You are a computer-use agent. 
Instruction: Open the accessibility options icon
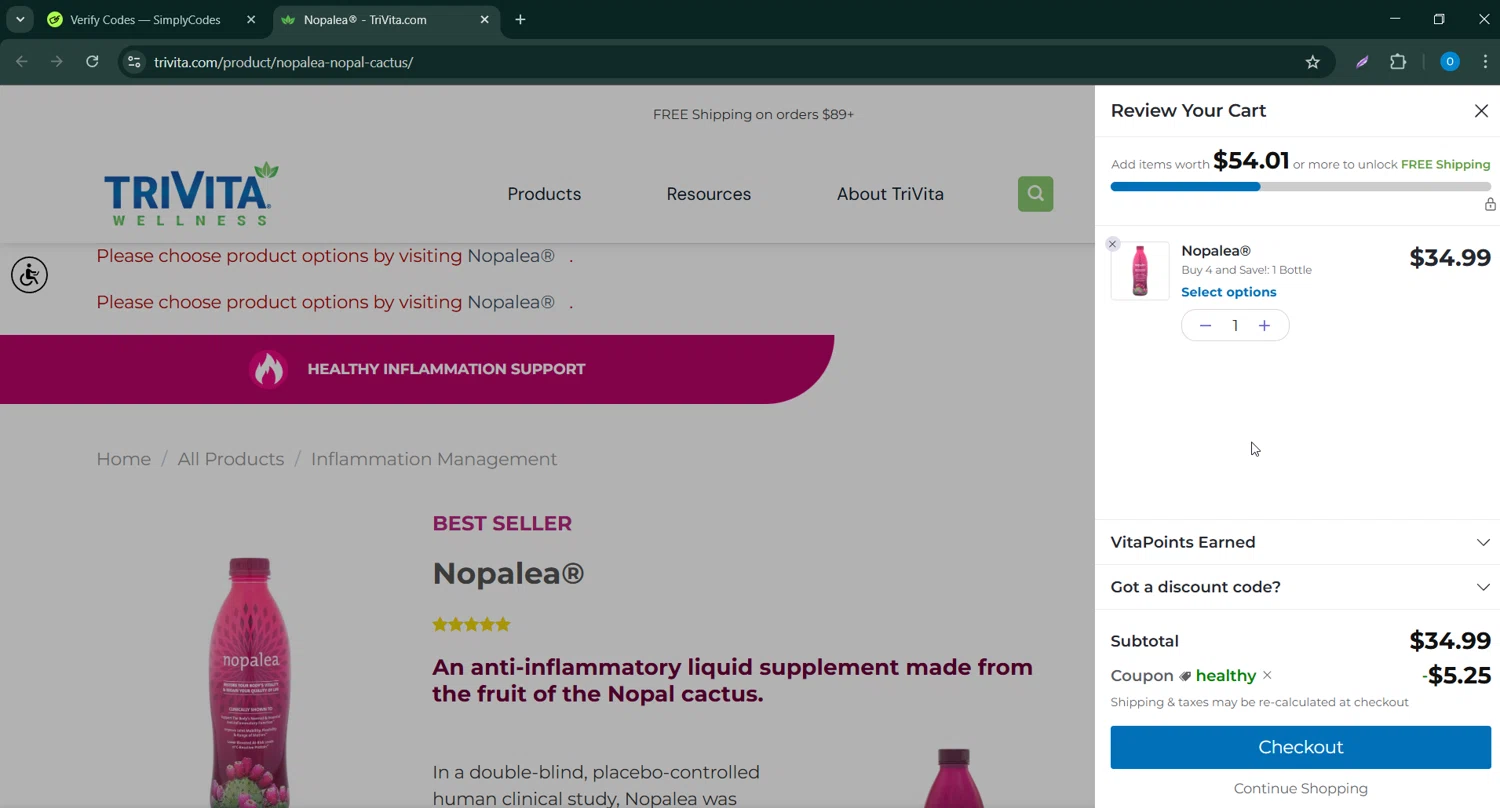29,274
